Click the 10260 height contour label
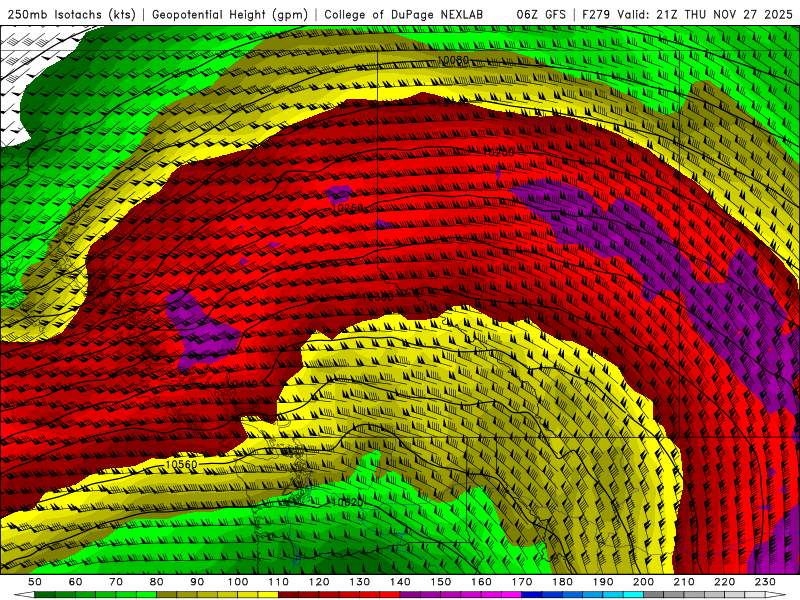This screenshot has height=600, width=800. coord(347,208)
